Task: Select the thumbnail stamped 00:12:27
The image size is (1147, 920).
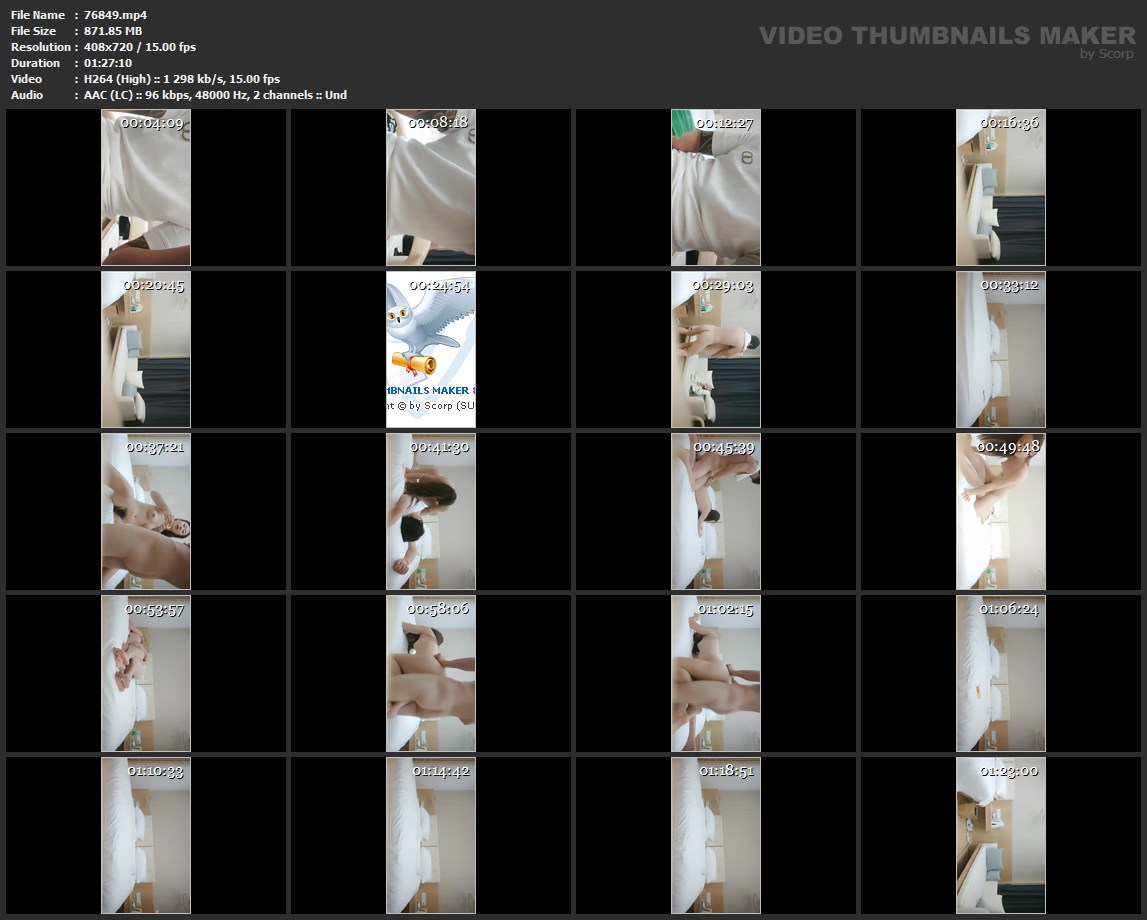Action: coord(716,187)
